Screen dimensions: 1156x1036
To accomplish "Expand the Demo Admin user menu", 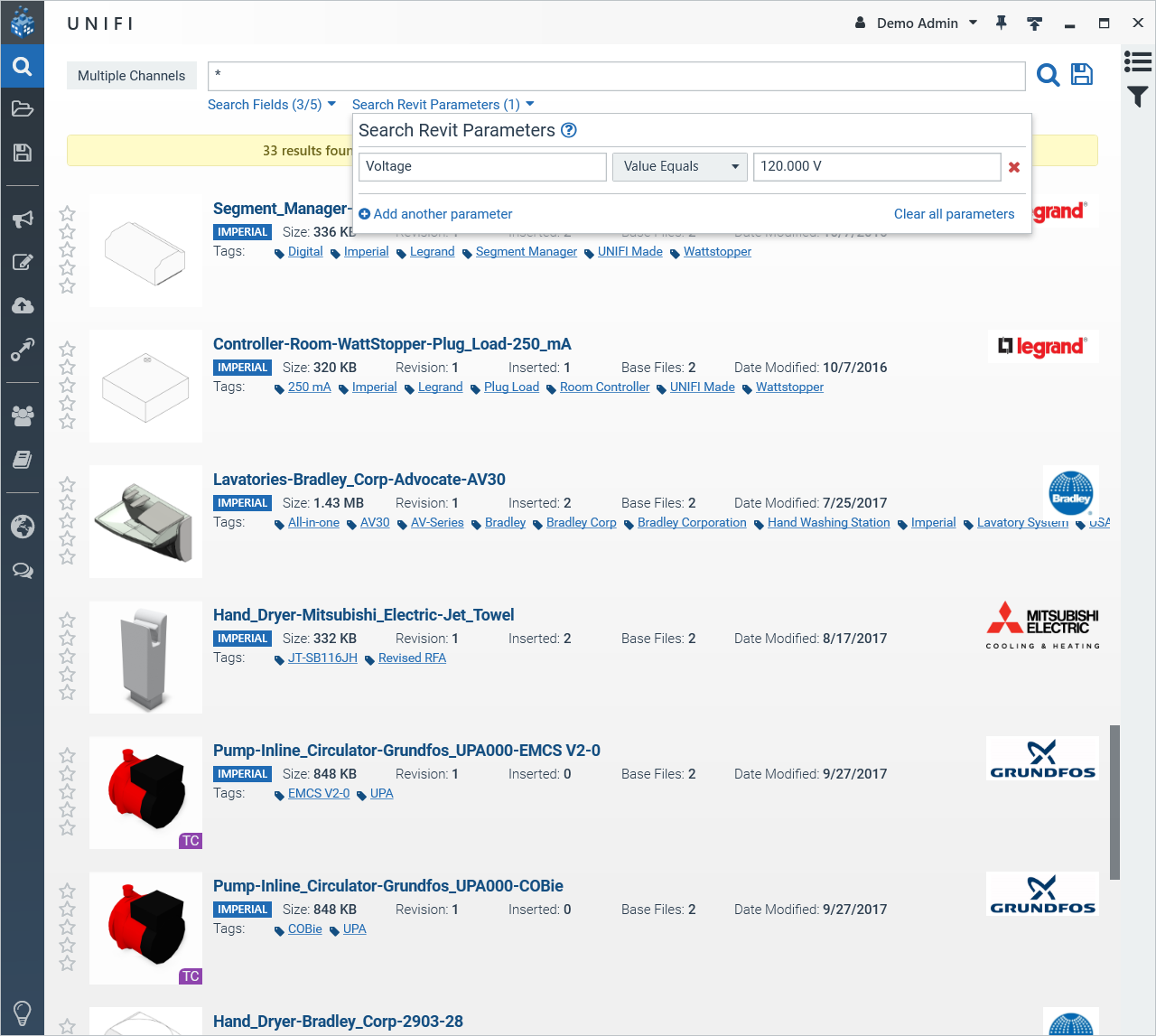I will click(x=917, y=23).
